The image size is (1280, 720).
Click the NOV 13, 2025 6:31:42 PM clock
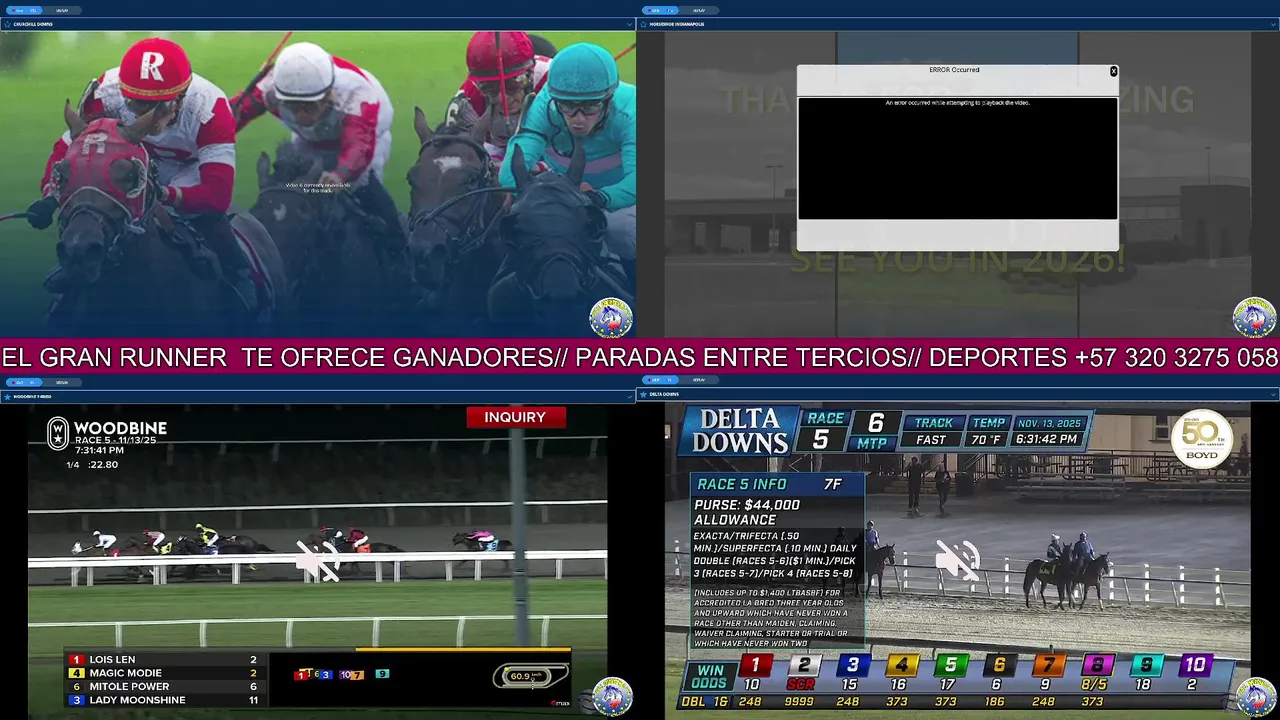pos(1048,431)
